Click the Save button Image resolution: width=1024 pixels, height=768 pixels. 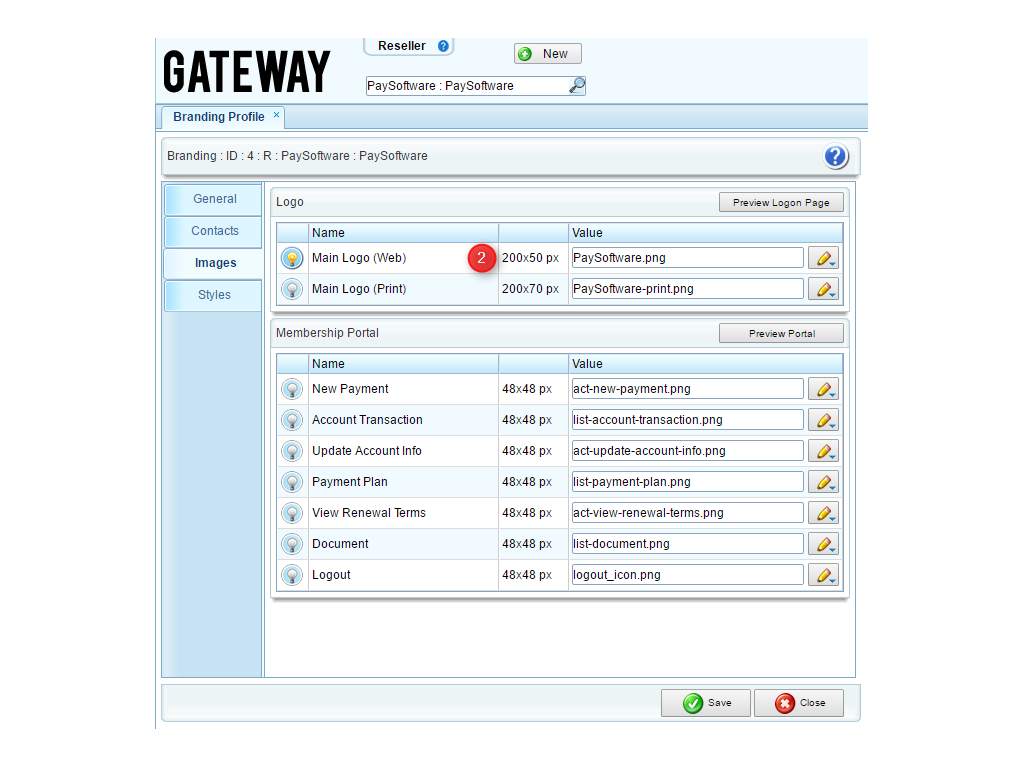705,703
